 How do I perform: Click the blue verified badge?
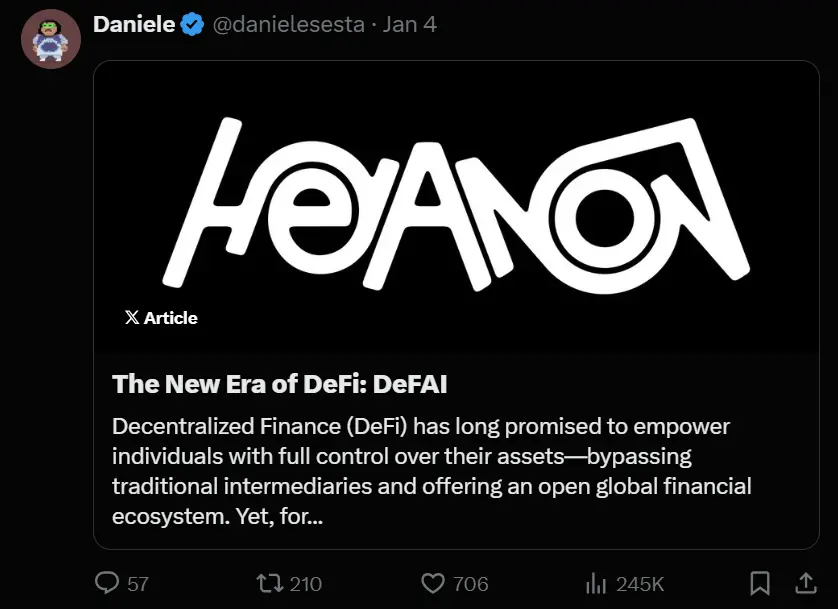(192, 25)
